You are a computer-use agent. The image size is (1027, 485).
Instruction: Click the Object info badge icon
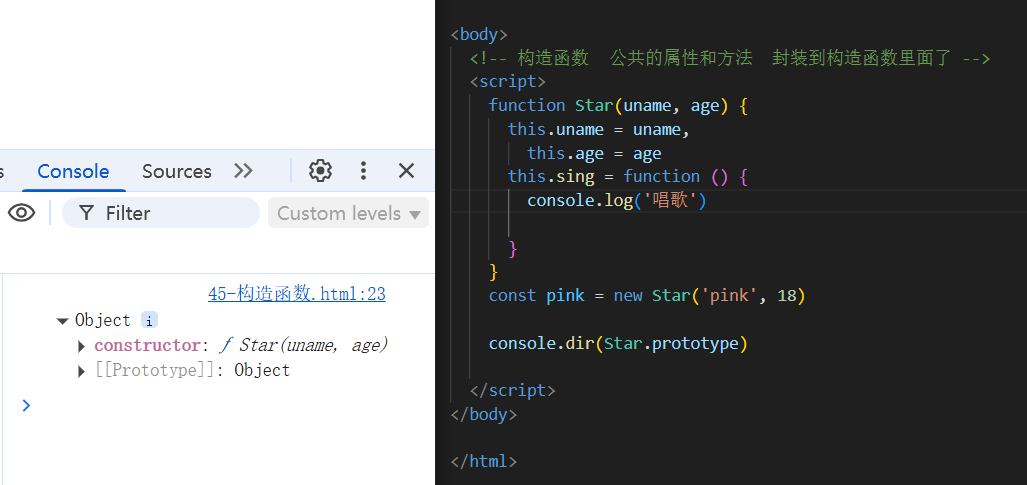[x=149, y=320]
